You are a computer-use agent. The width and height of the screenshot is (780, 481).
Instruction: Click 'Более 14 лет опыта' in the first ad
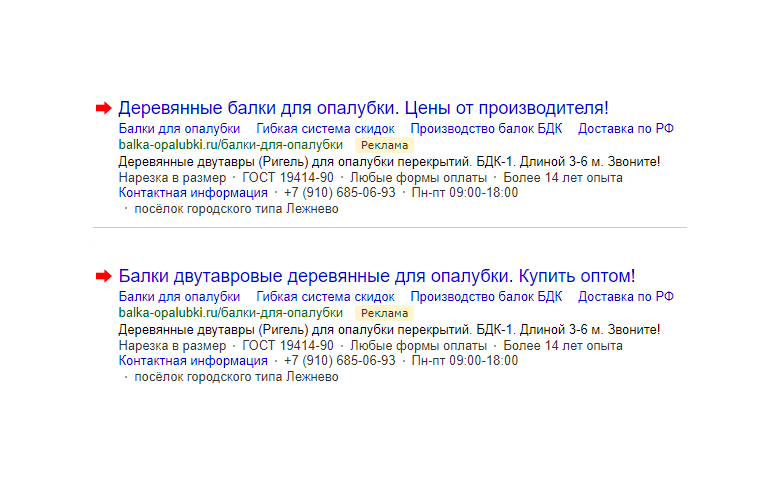563,178
